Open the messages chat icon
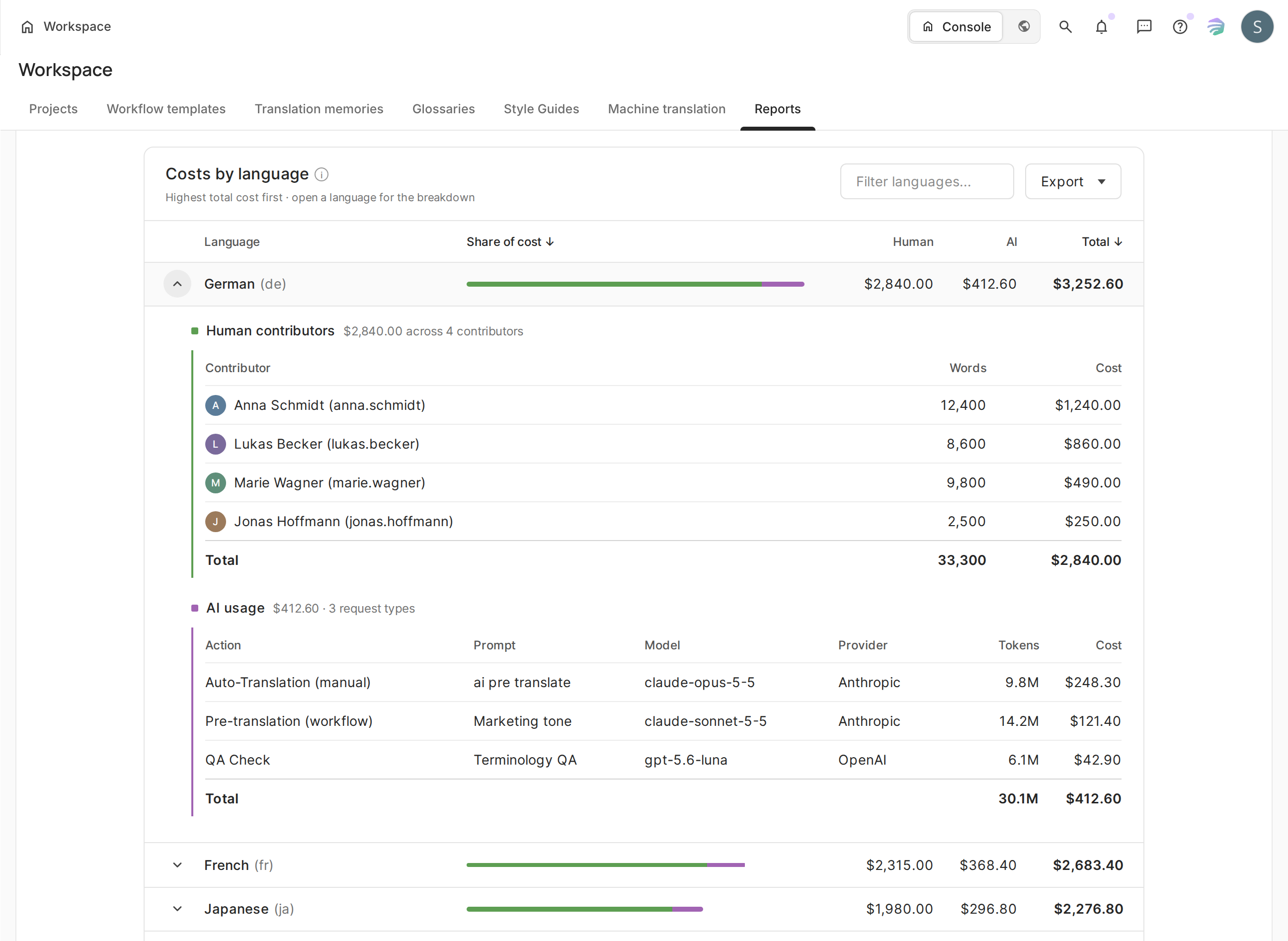1288x941 pixels. coord(1144,27)
